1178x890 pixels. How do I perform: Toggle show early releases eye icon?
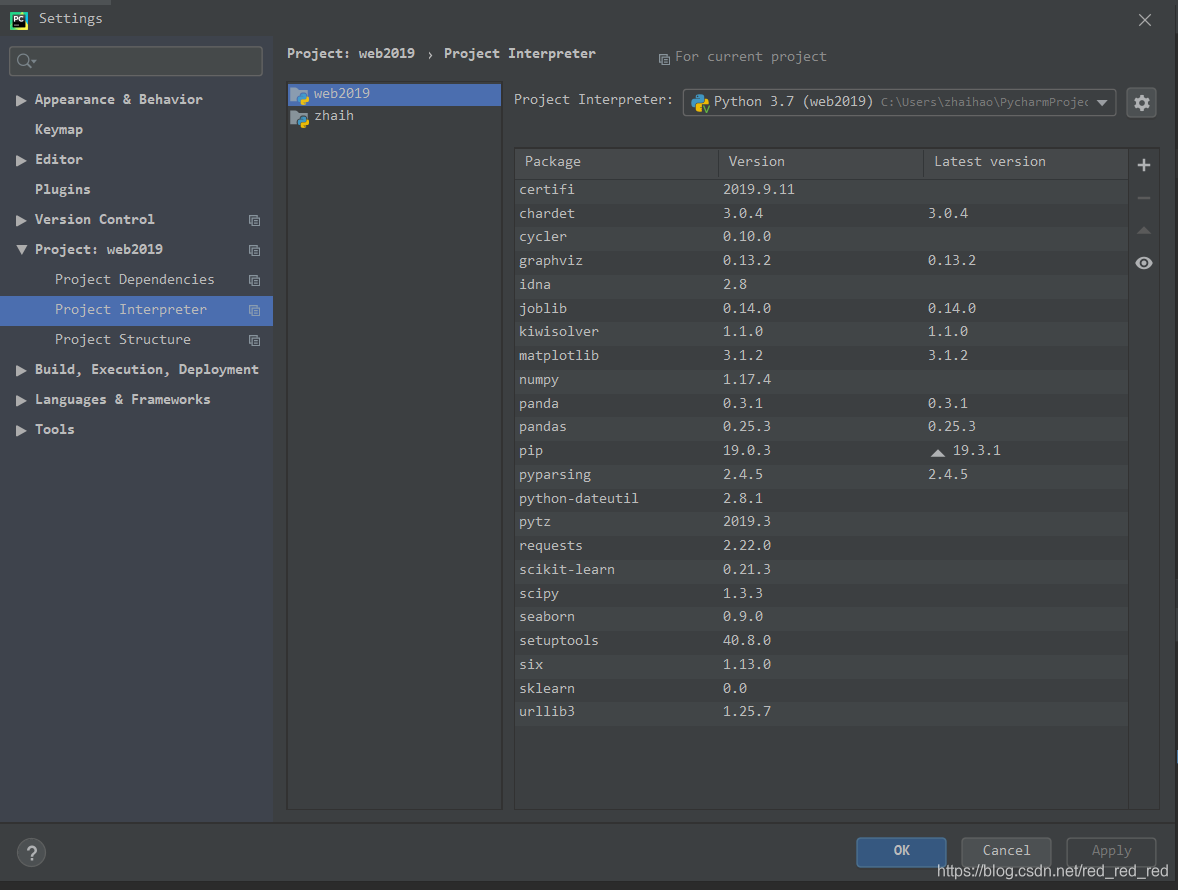(1143, 263)
